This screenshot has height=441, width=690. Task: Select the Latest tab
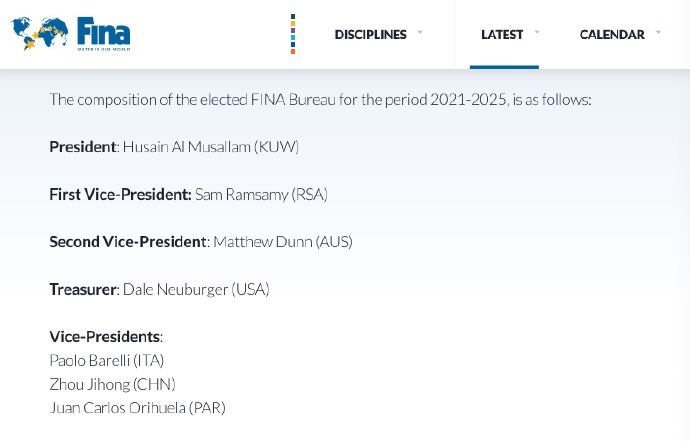(x=502, y=35)
